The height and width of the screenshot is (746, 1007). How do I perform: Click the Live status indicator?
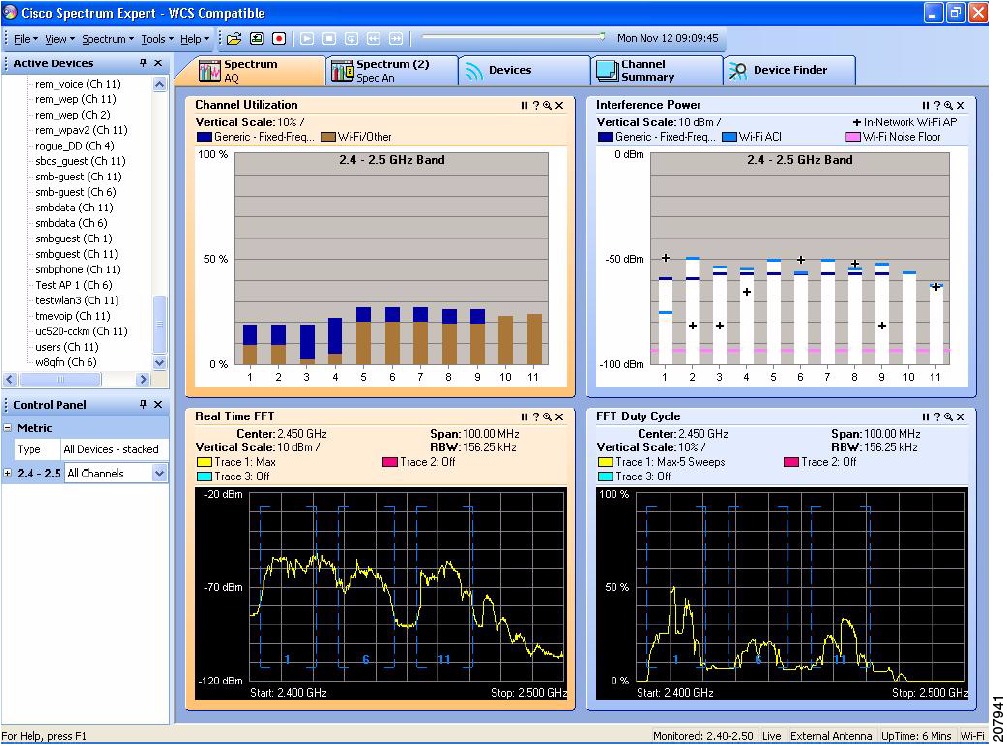pos(771,736)
